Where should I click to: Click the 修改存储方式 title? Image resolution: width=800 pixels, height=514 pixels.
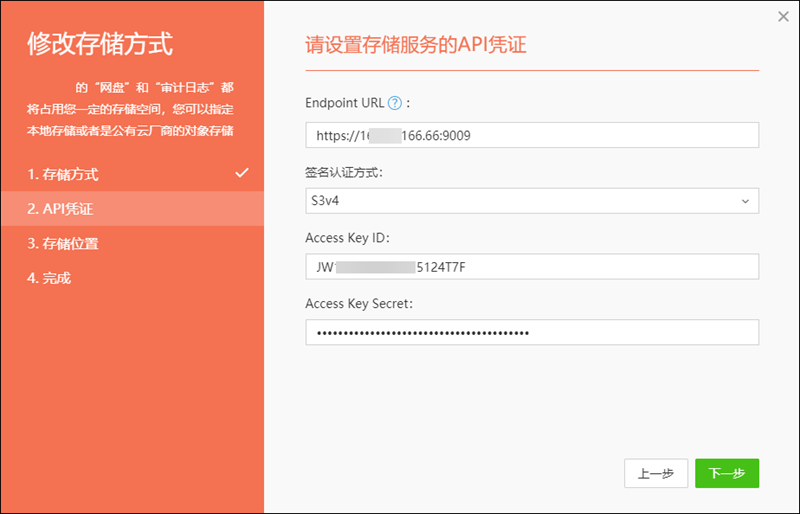[x=100, y=44]
